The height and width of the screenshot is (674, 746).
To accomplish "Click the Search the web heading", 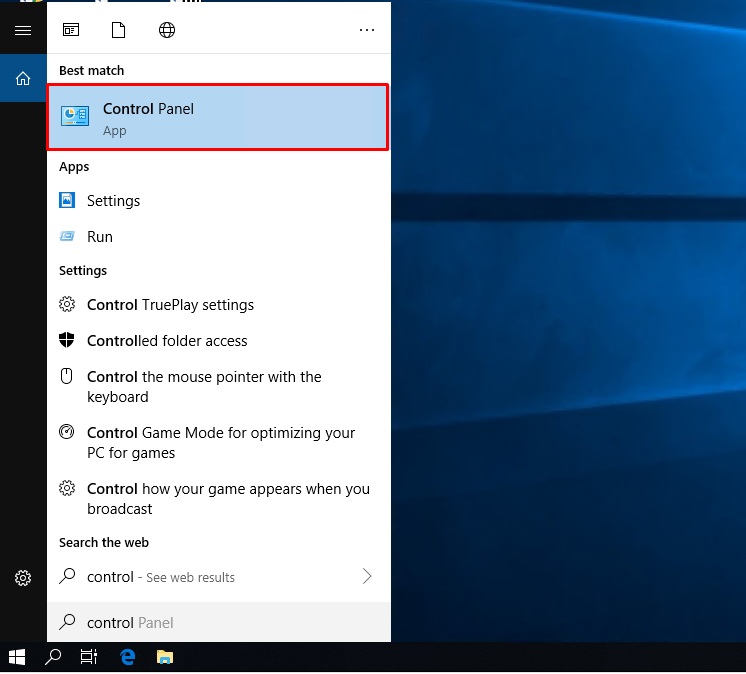I will click(104, 543).
